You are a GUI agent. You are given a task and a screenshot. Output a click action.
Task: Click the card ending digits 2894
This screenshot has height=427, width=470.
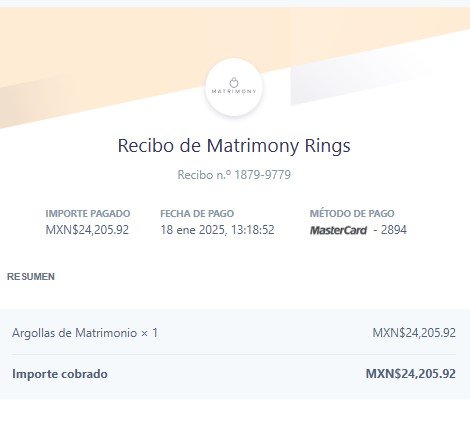click(394, 230)
